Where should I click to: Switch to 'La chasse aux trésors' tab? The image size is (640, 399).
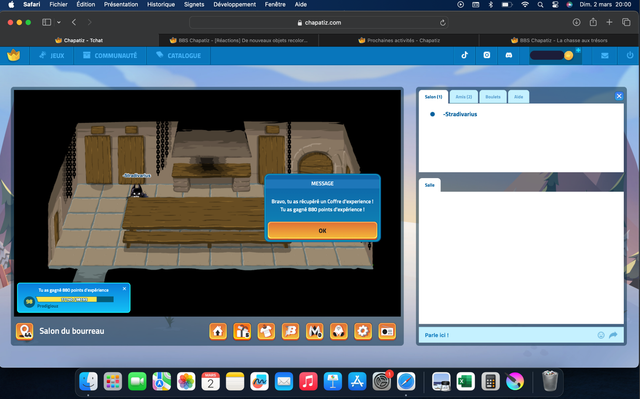(559, 40)
